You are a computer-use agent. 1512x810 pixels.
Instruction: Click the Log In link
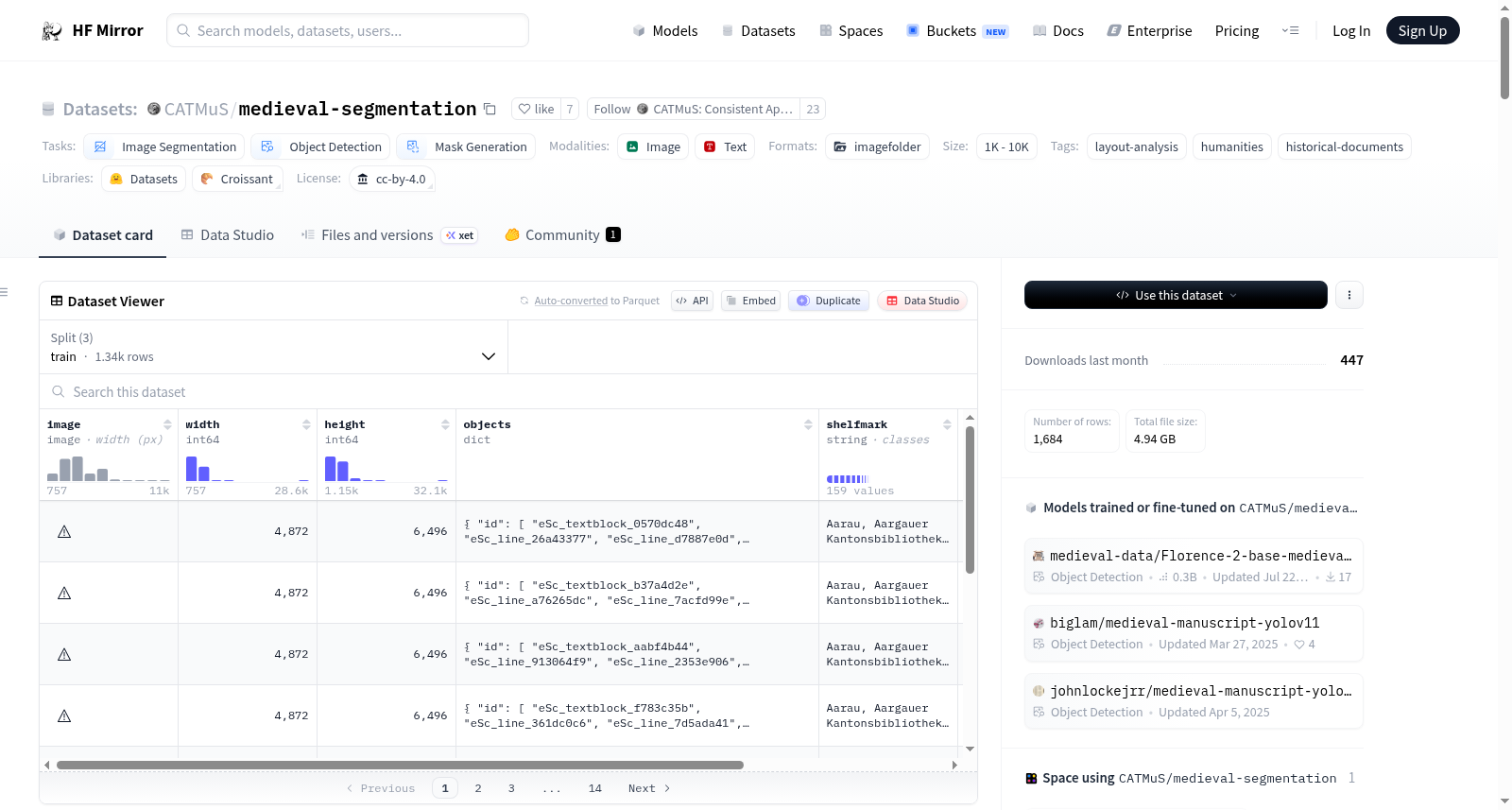[x=1351, y=31]
